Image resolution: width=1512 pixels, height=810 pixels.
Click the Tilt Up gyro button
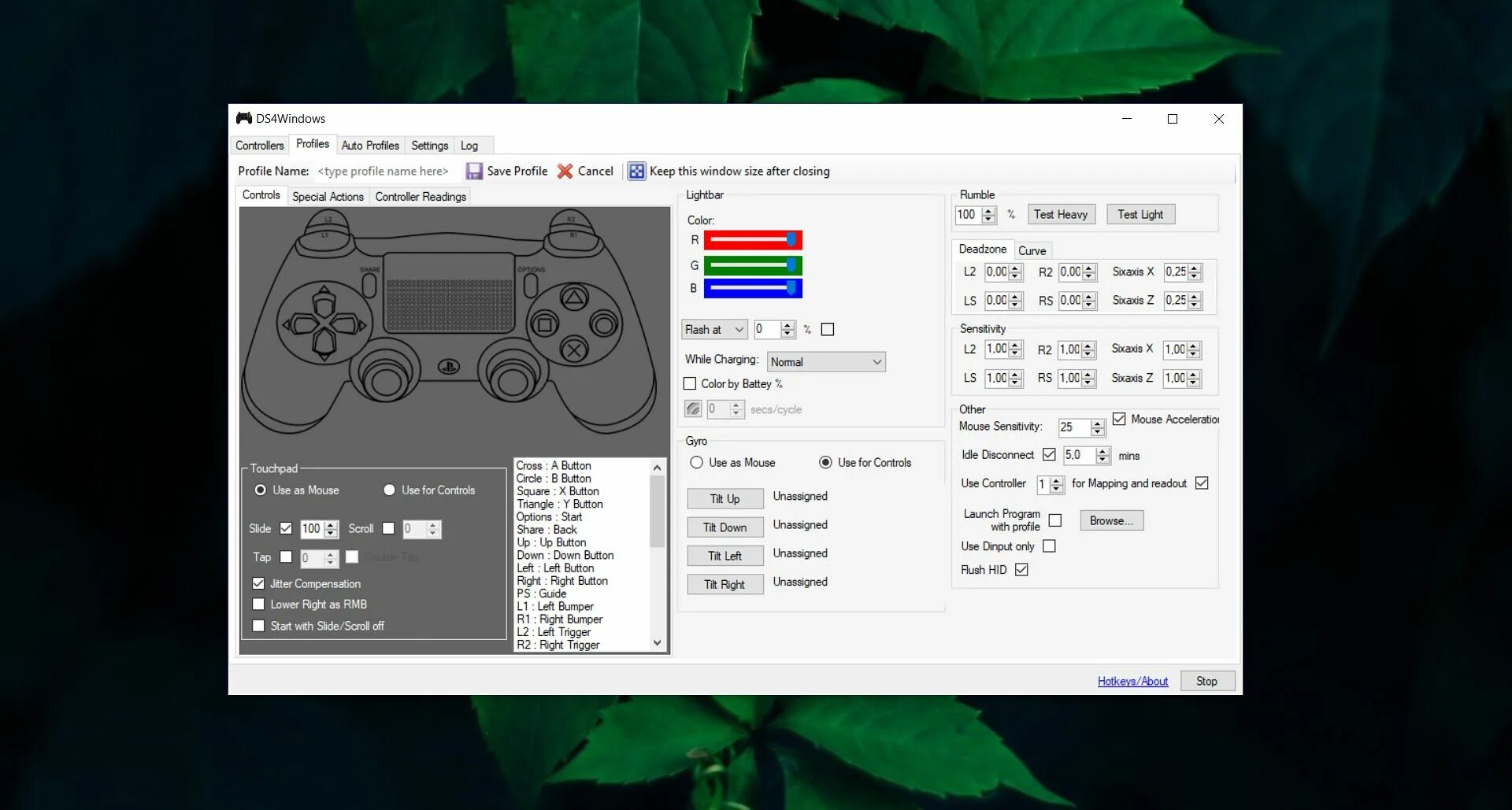(x=724, y=498)
